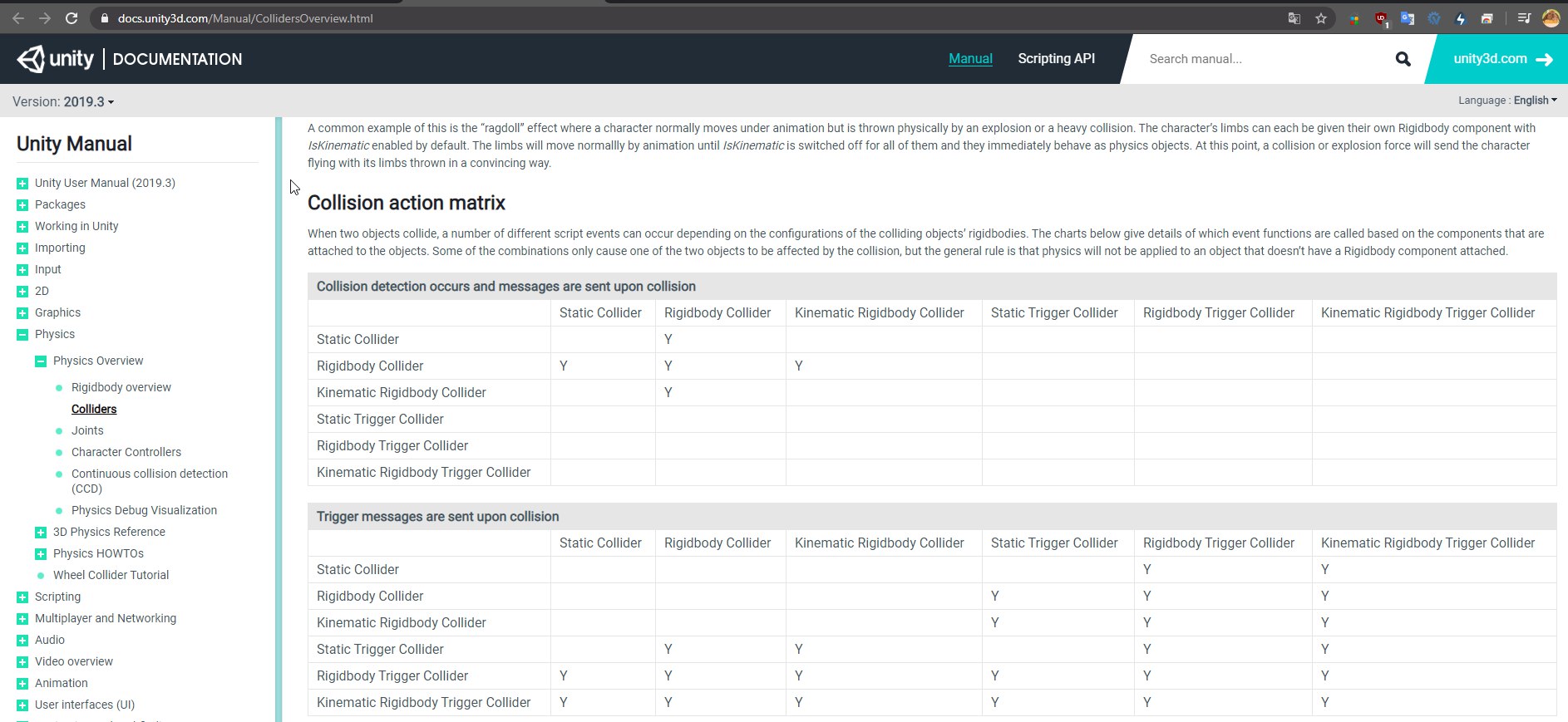1568x722 pixels.
Task: Click the blue gear extension icon
Action: pos(1434,18)
